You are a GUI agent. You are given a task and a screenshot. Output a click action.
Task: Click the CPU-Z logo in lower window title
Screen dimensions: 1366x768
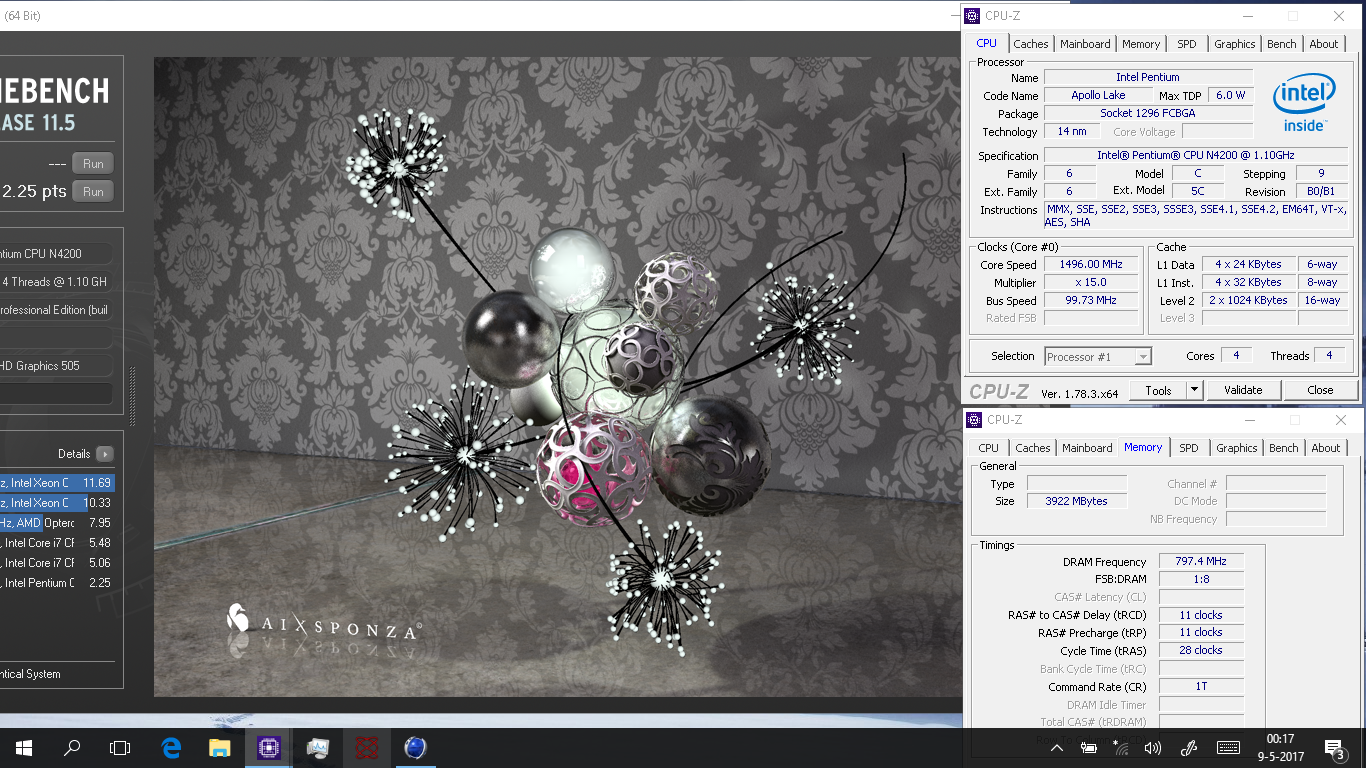coord(976,420)
